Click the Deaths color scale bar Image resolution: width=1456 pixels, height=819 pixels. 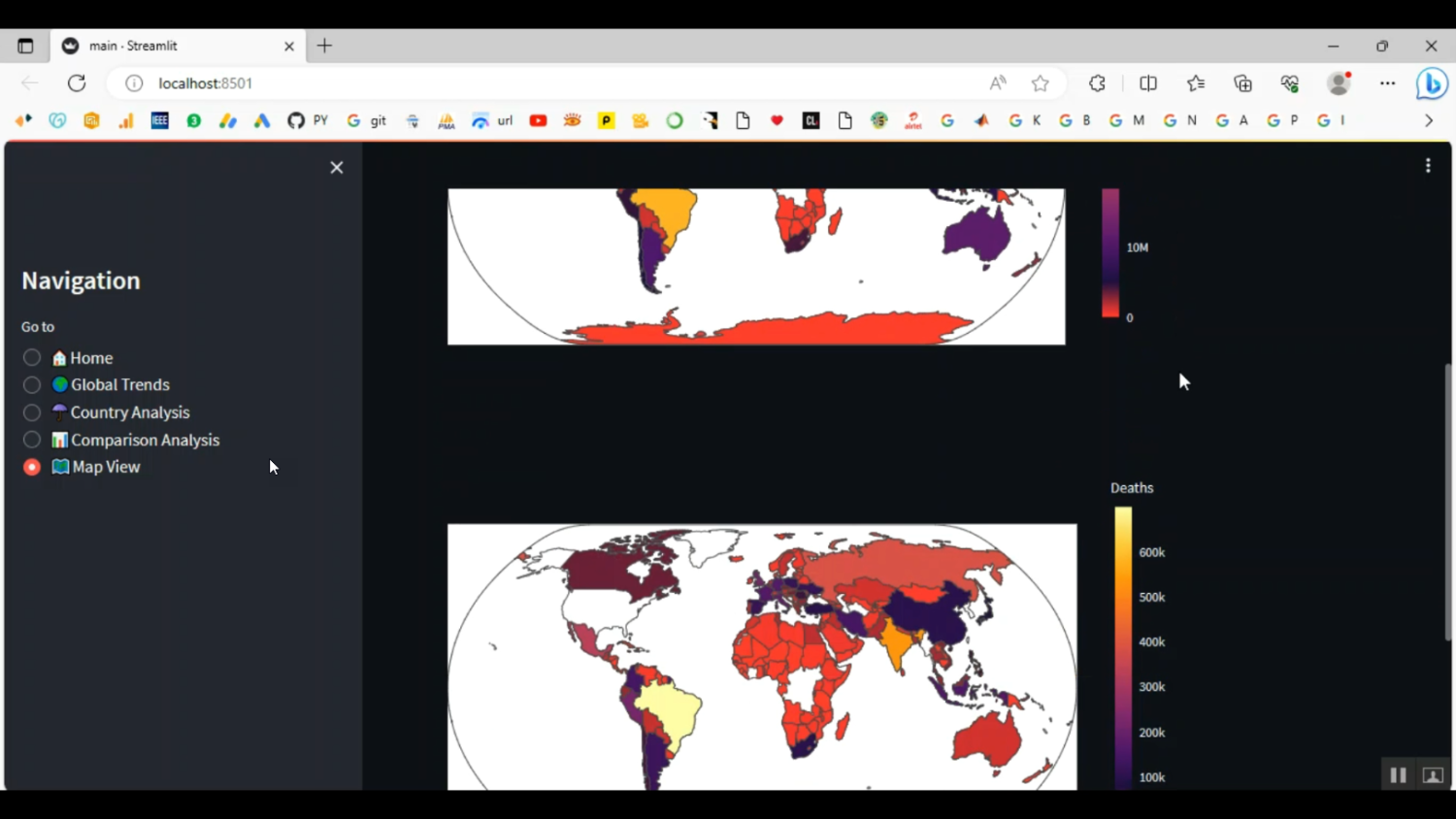click(x=1123, y=647)
